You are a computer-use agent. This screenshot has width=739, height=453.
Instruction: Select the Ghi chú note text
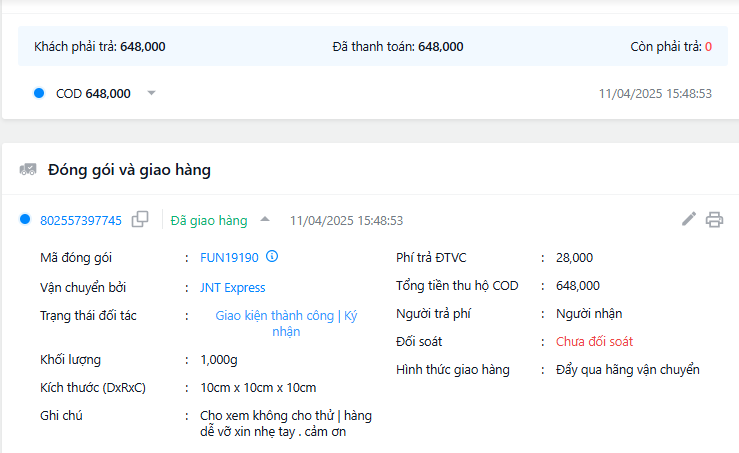pyautogui.click(x=285, y=423)
